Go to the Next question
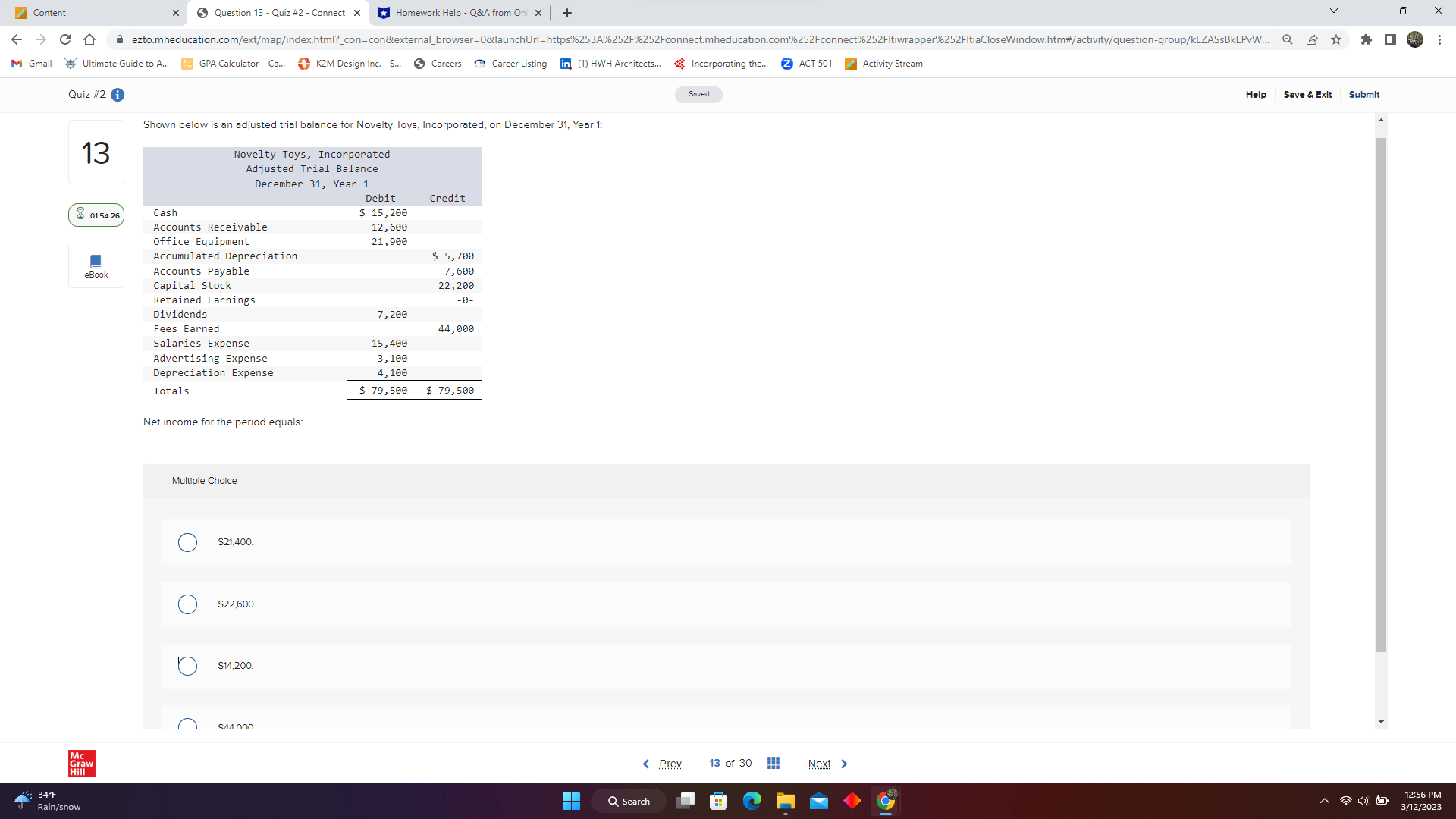 pyautogui.click(x=827, y=764)
